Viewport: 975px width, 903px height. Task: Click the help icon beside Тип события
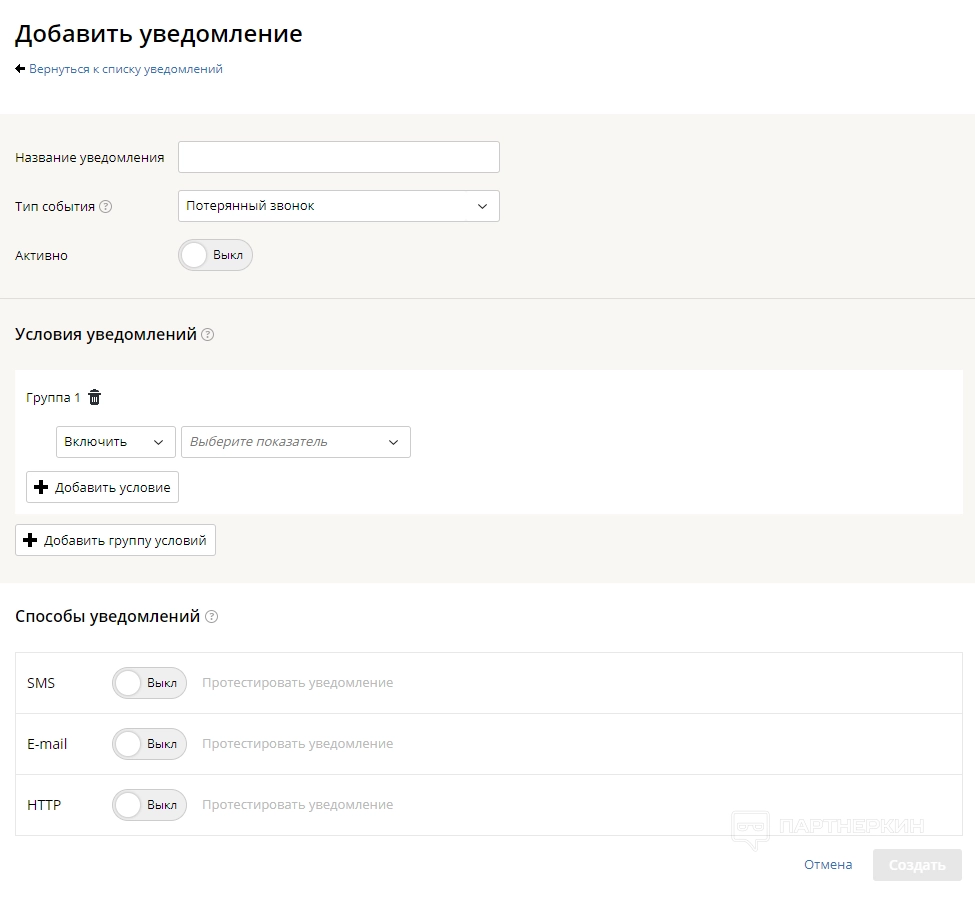pos(106,207)
